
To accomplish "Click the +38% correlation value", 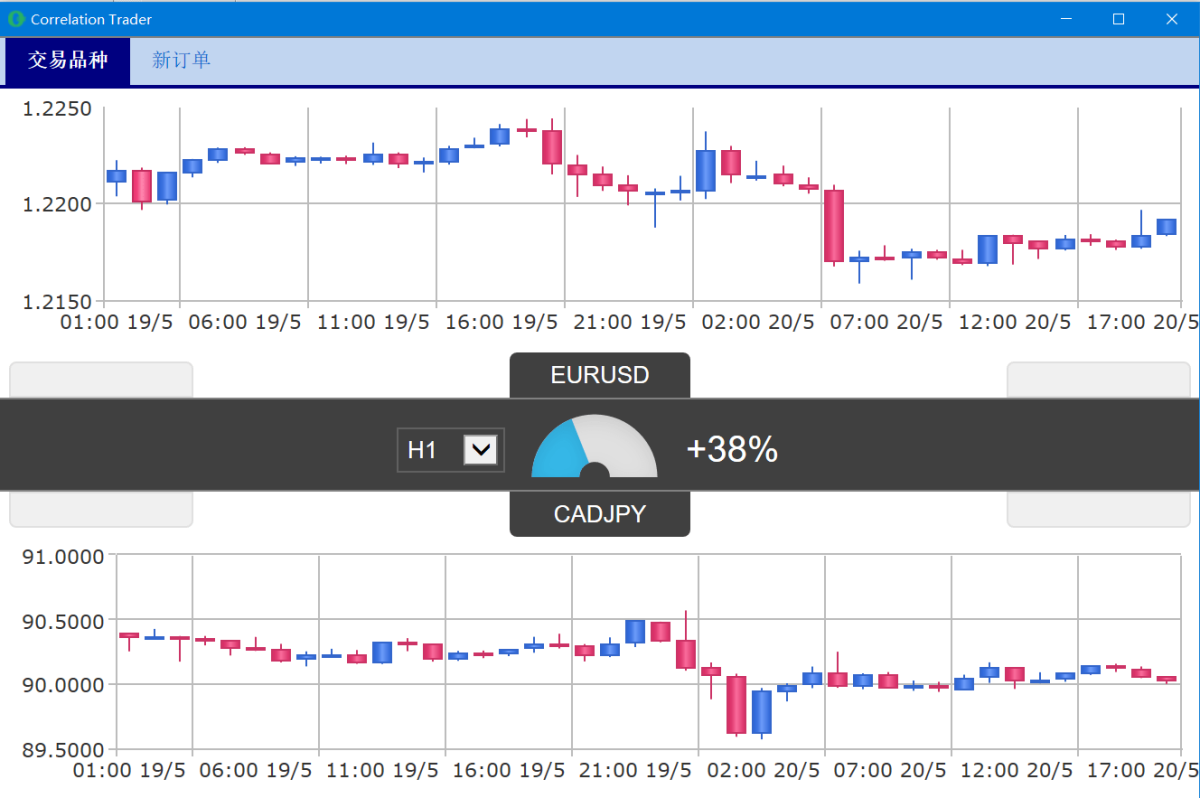I will tap(733, 449).
